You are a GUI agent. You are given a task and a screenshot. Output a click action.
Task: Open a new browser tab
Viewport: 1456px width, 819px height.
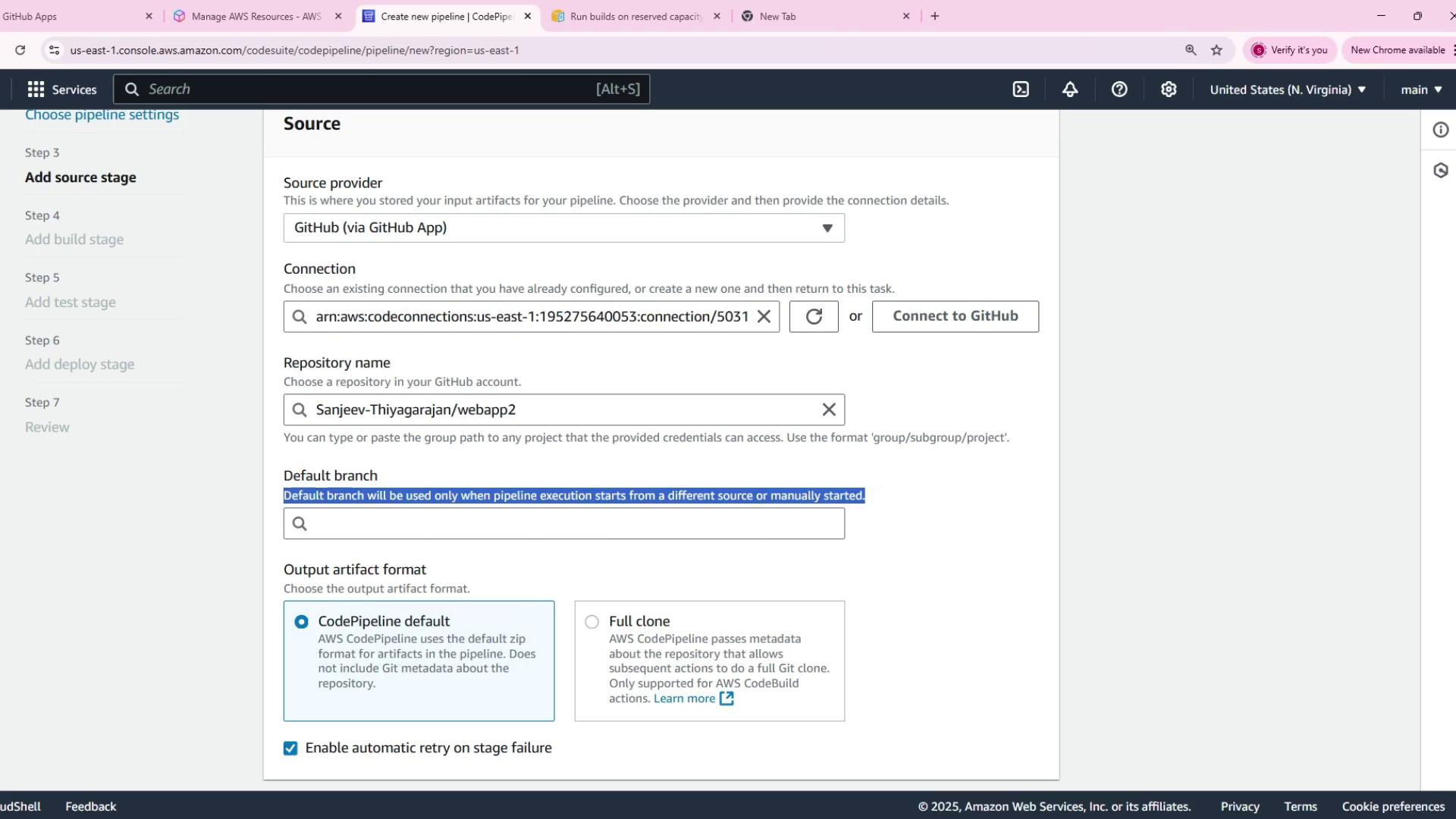tap(935, 16)
